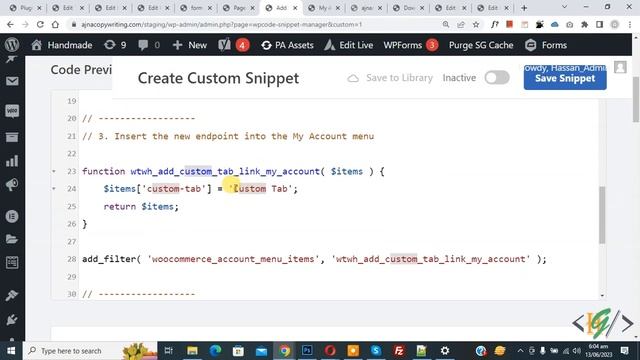
Task: Click the browser home button
Action: [55, 24]
